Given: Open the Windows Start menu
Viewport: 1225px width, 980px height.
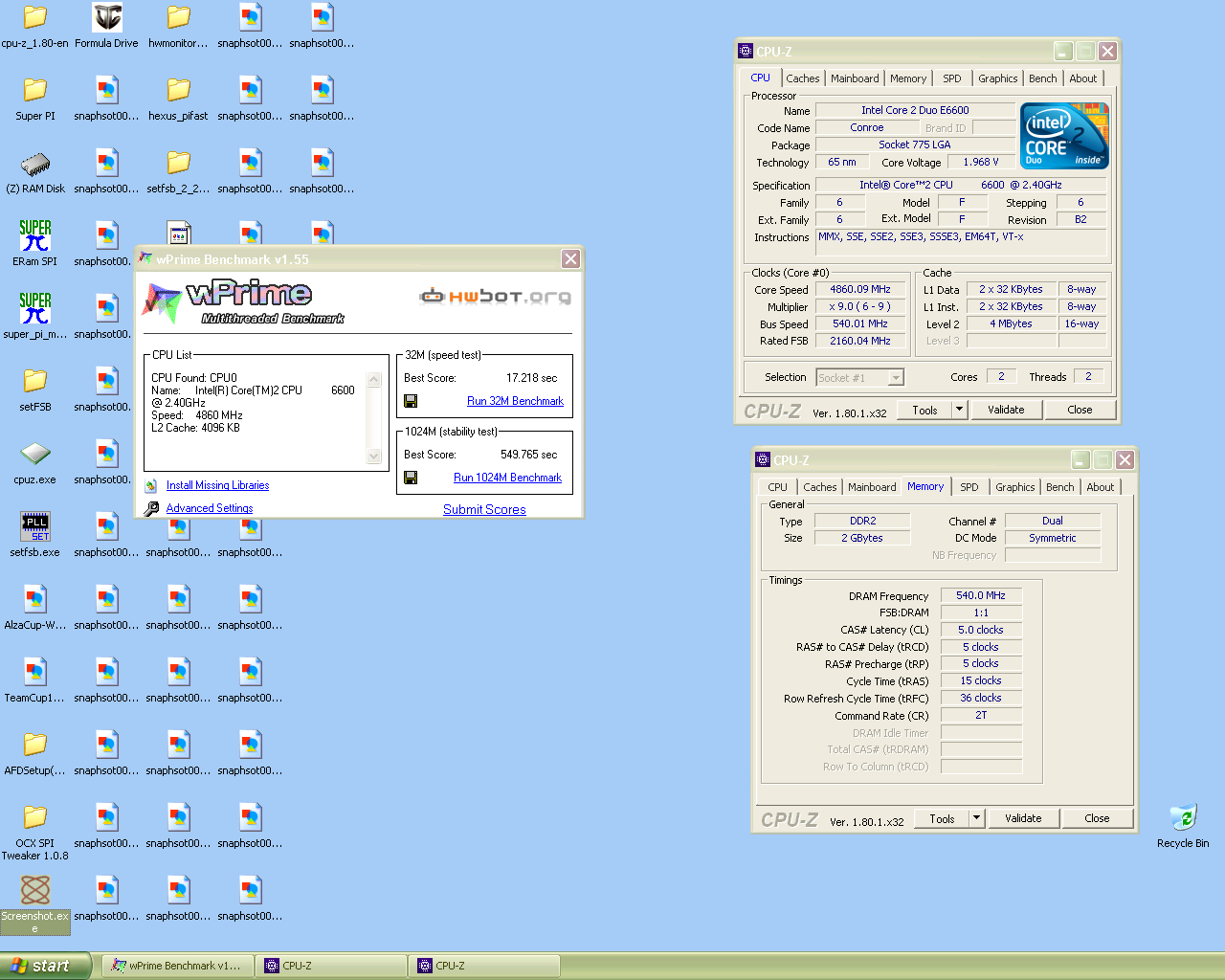Looking at the screenshot, I should click(45, 966).
